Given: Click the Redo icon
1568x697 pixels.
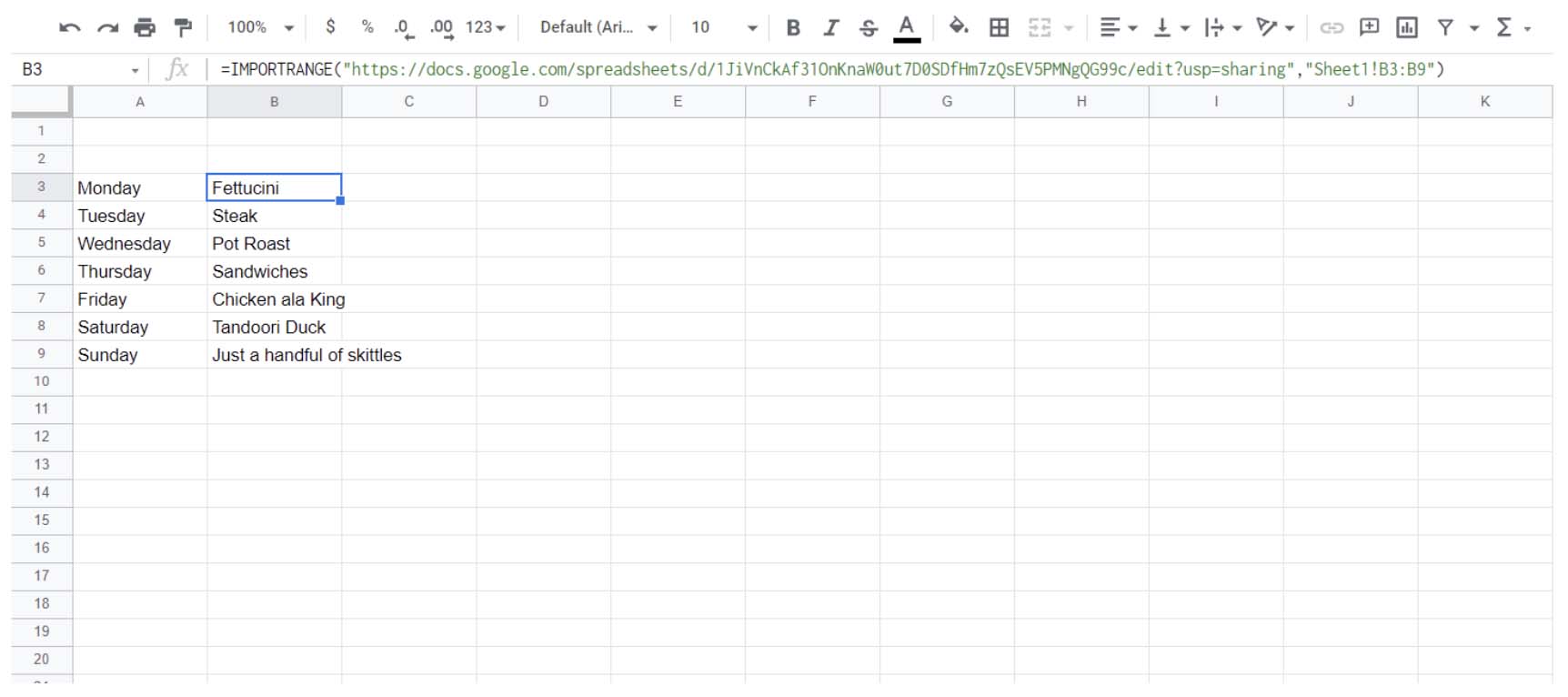Looking at the screenshot, I should [107, 27].
